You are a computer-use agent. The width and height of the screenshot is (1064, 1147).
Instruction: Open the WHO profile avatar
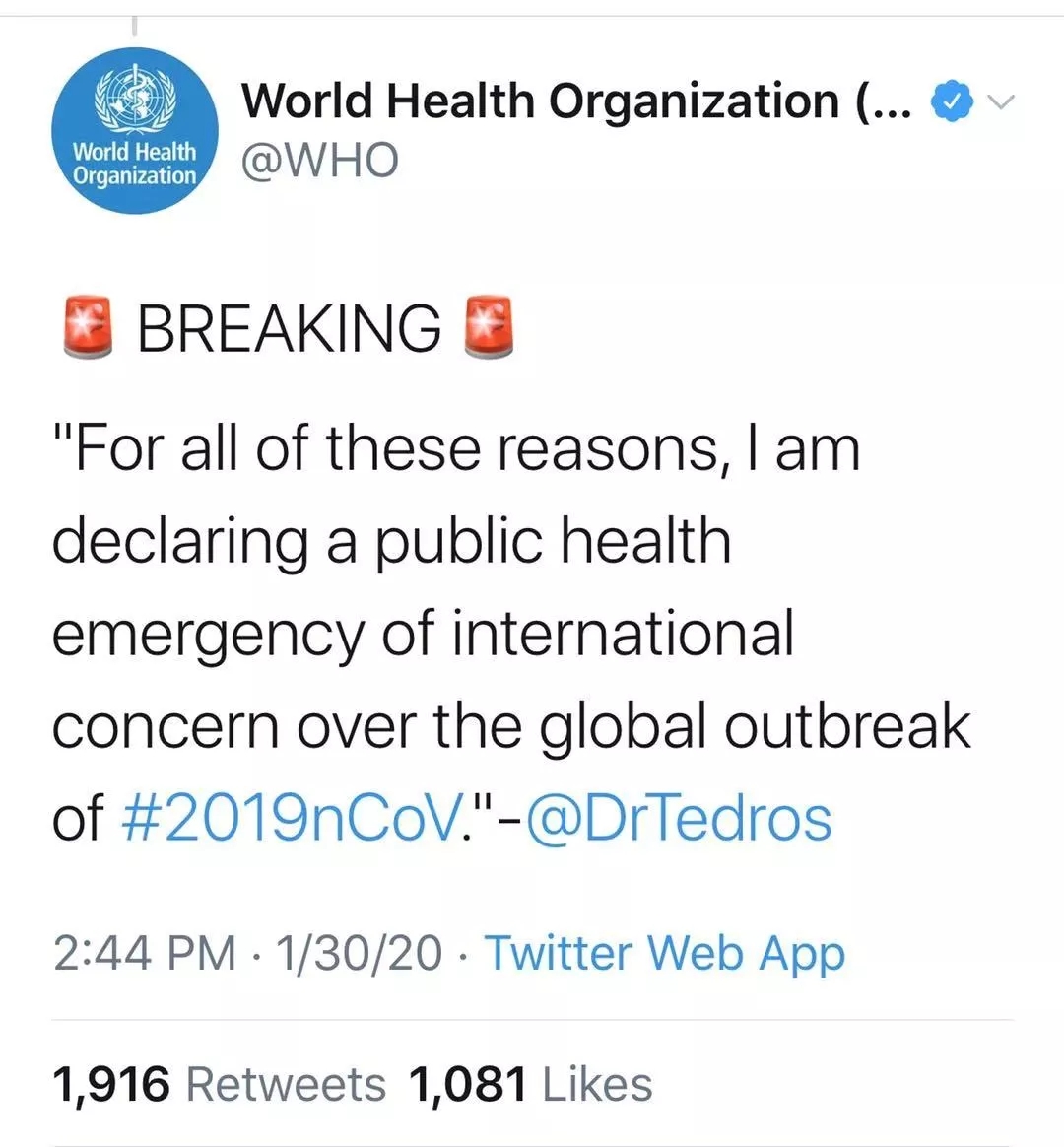[x=134, y=131]
